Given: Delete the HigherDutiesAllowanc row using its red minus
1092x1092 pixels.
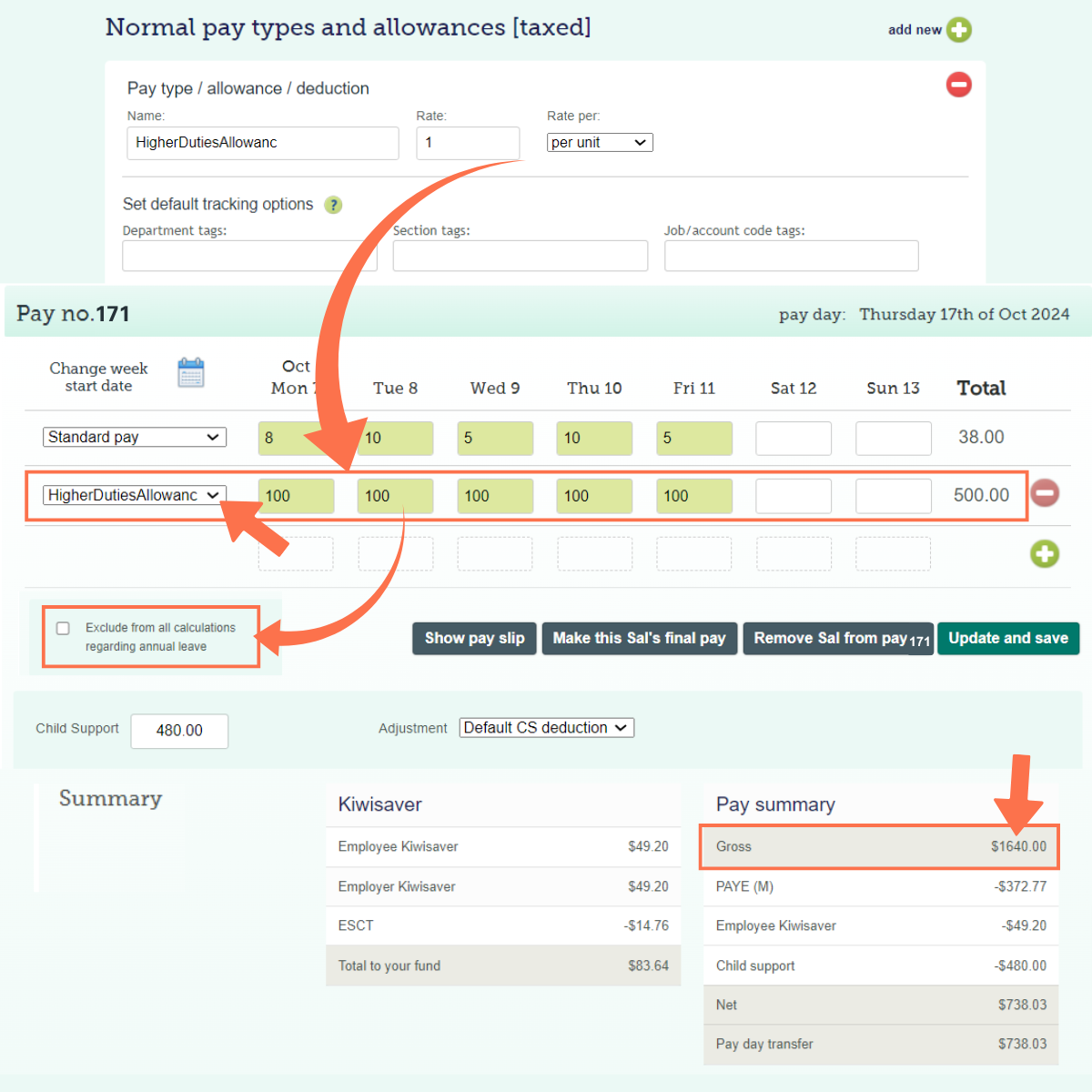Looking at the screenshot, I should click(x=1045, y=493).
